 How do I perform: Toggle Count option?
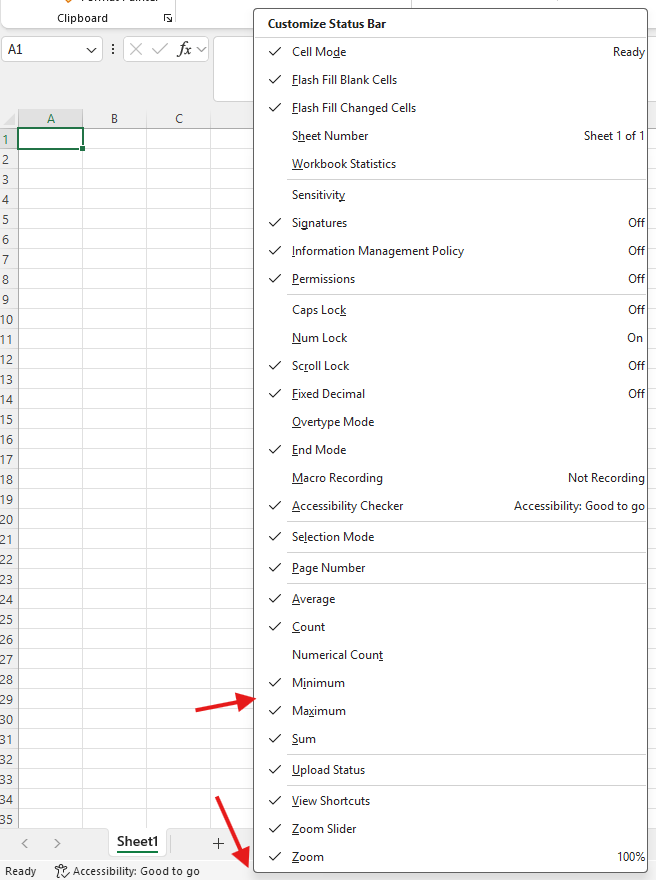click(x=450, y=627)
